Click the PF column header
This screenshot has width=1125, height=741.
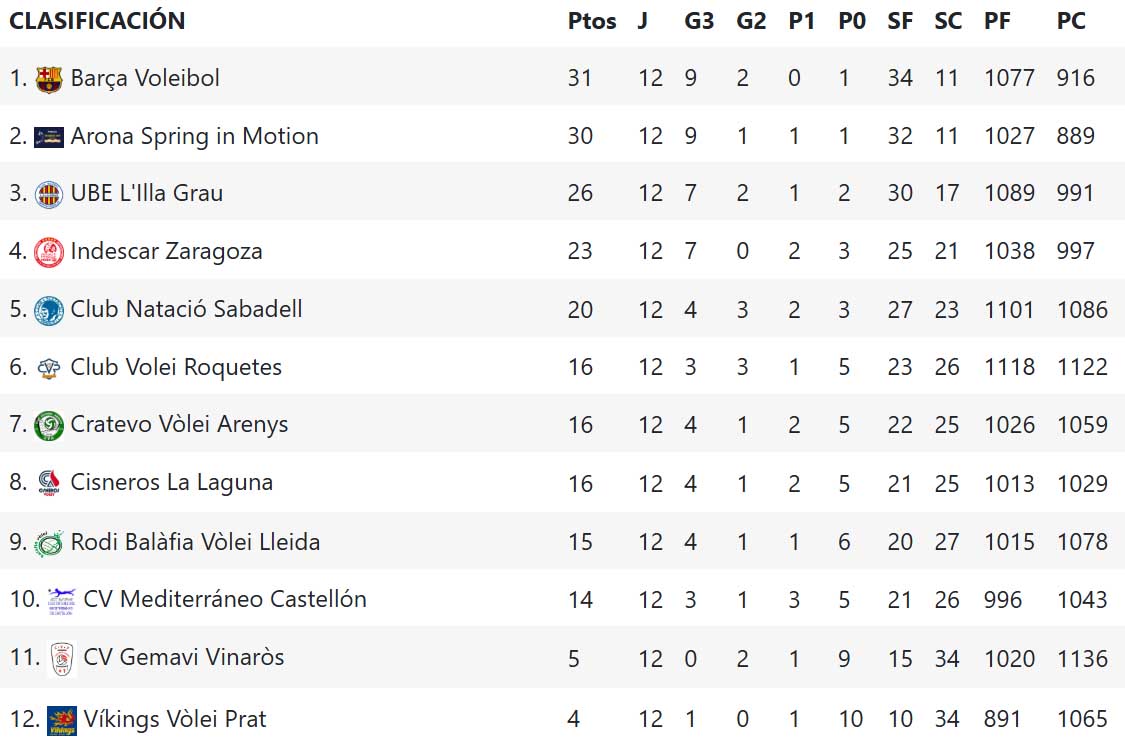pyautogui.click(x=997, y=21)
